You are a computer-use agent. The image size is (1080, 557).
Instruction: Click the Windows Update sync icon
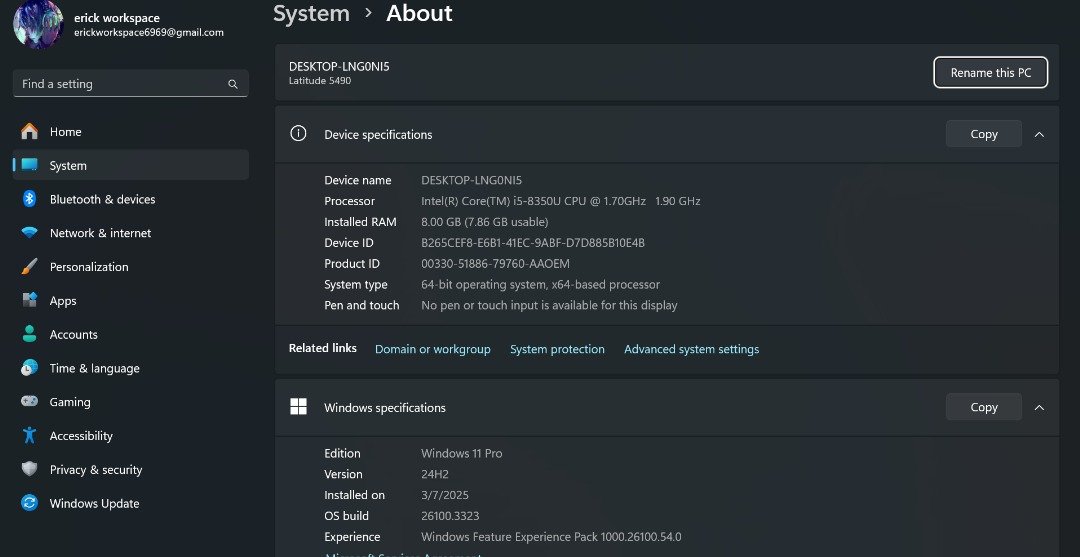click(30, 503)
